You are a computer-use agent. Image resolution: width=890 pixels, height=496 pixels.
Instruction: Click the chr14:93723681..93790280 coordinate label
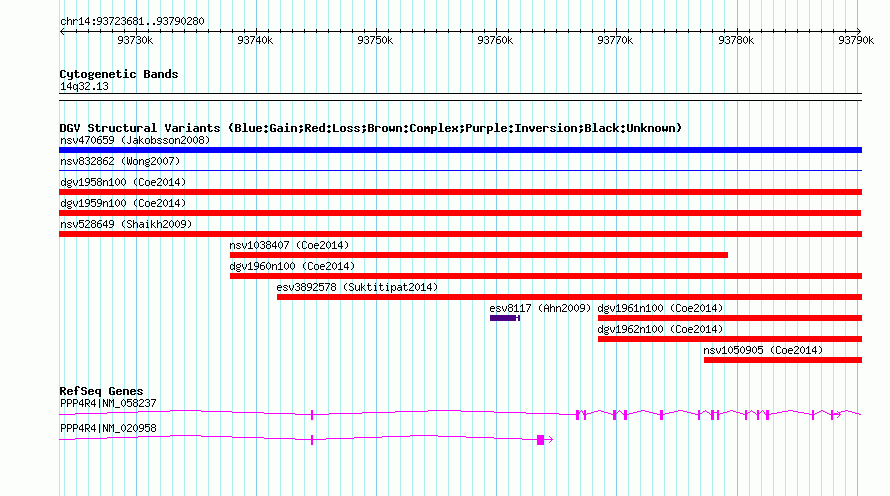coord(132,22)
